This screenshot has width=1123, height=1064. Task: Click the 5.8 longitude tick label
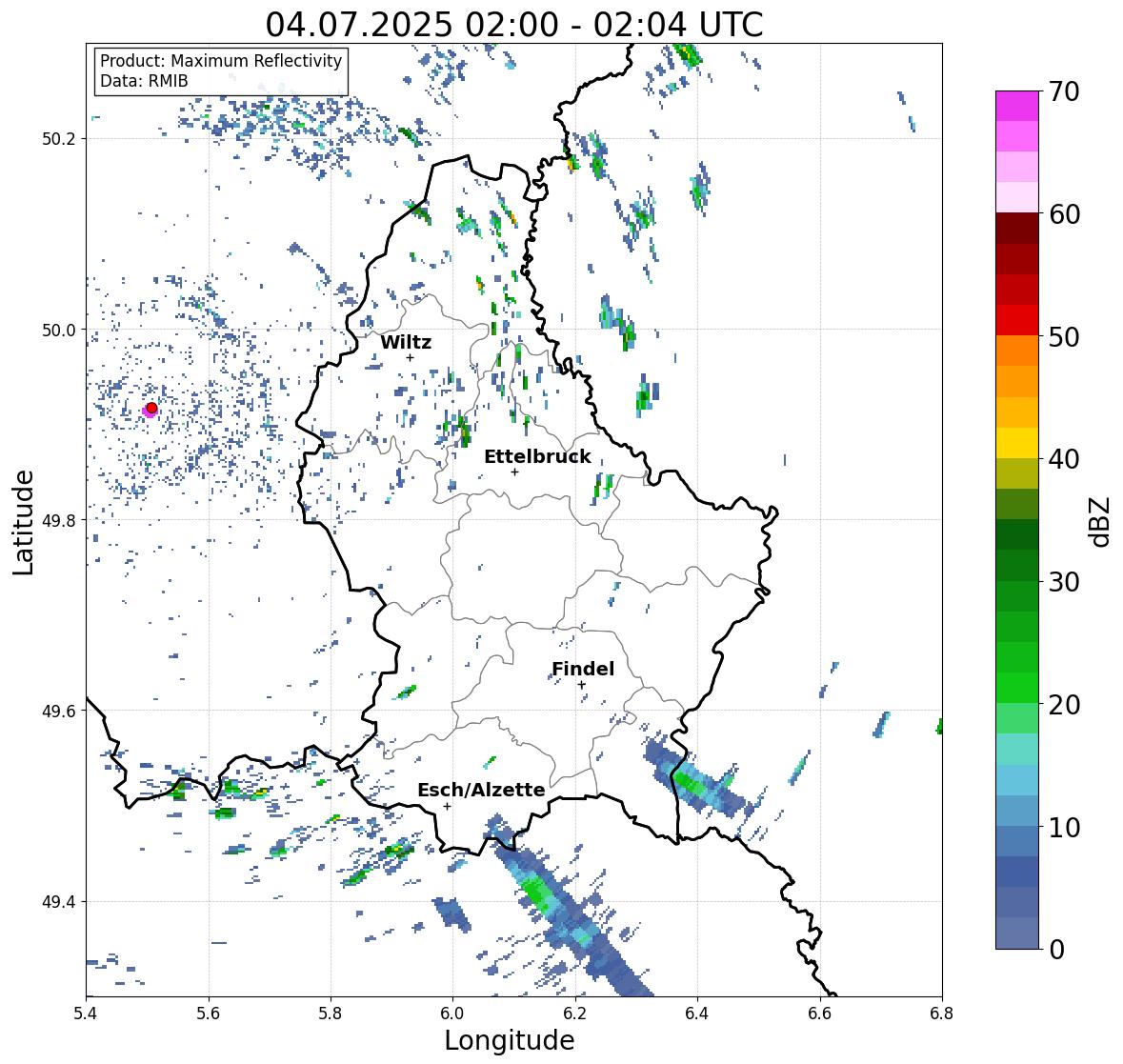coord(331,1014)
